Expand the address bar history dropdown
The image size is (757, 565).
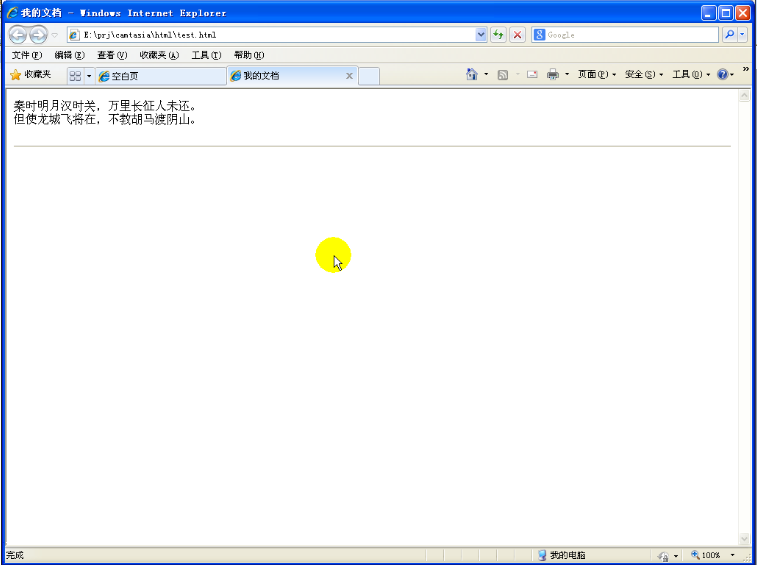[x=481, y=35]
